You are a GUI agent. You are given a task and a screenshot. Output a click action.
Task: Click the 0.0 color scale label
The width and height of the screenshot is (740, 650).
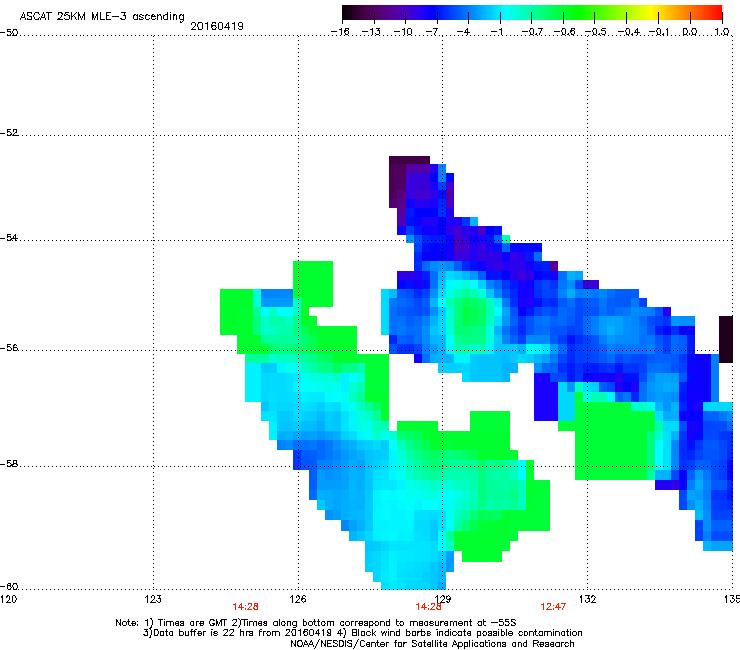point(690,32)
